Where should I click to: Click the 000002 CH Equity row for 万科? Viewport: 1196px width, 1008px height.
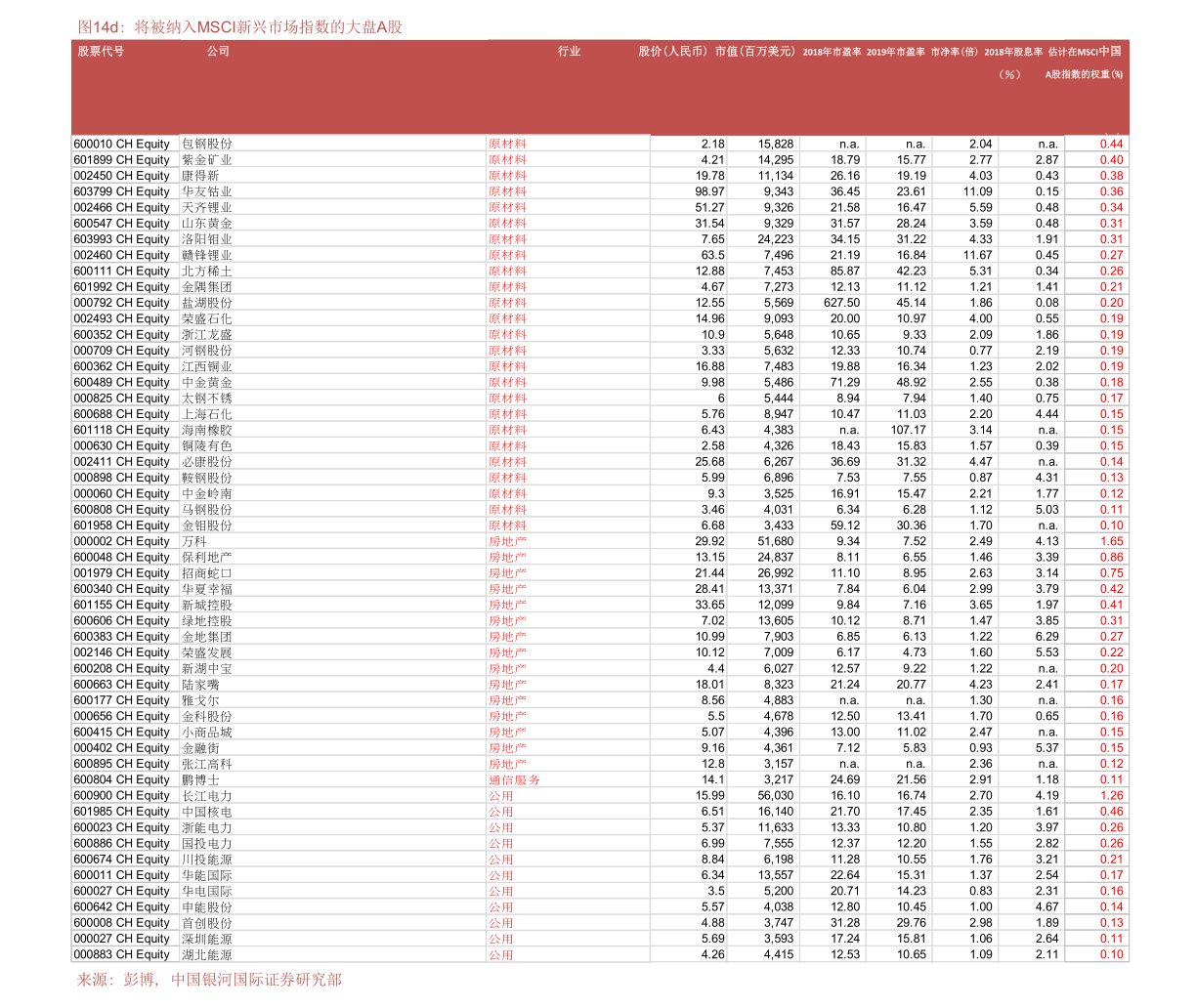tap(600, 541)
